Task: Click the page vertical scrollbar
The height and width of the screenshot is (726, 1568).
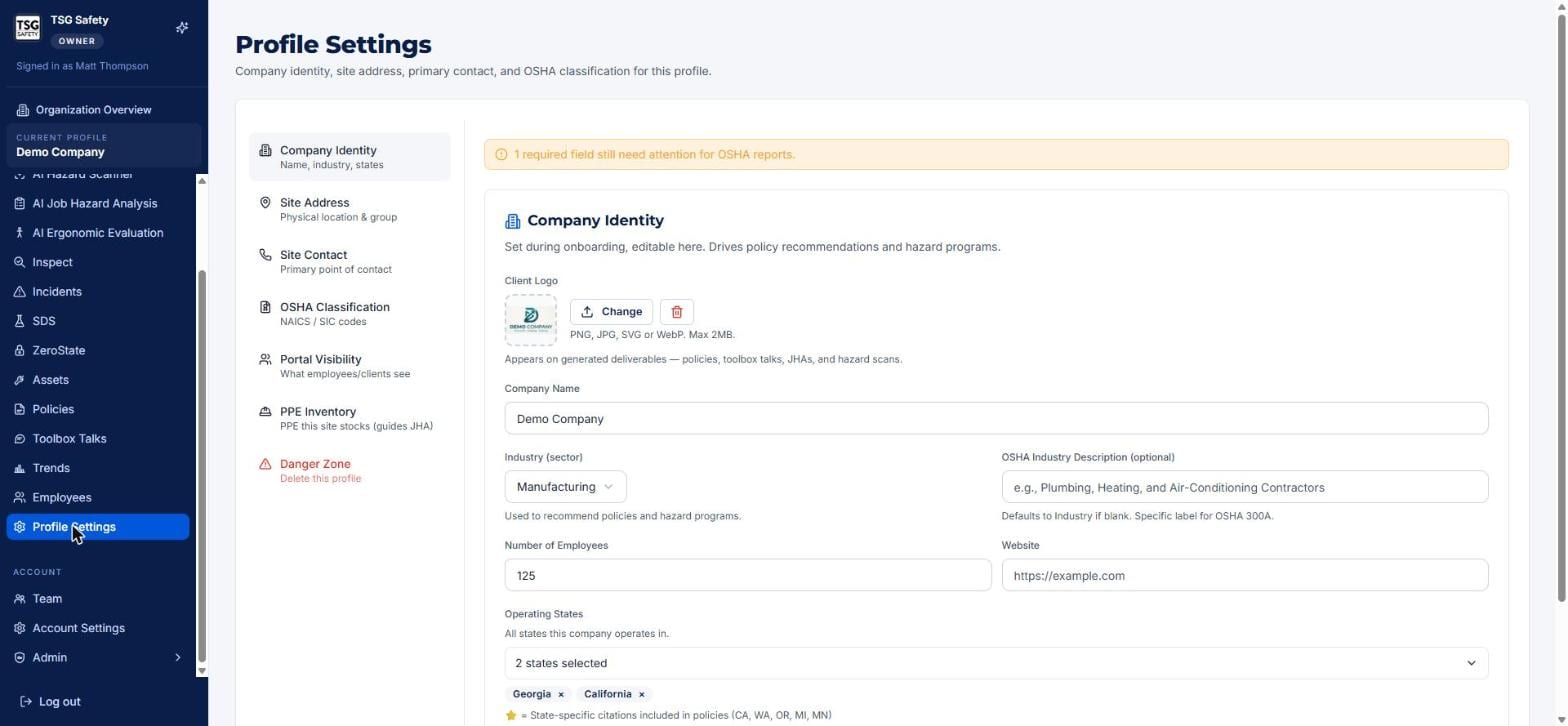Action: click(1561, 310)
